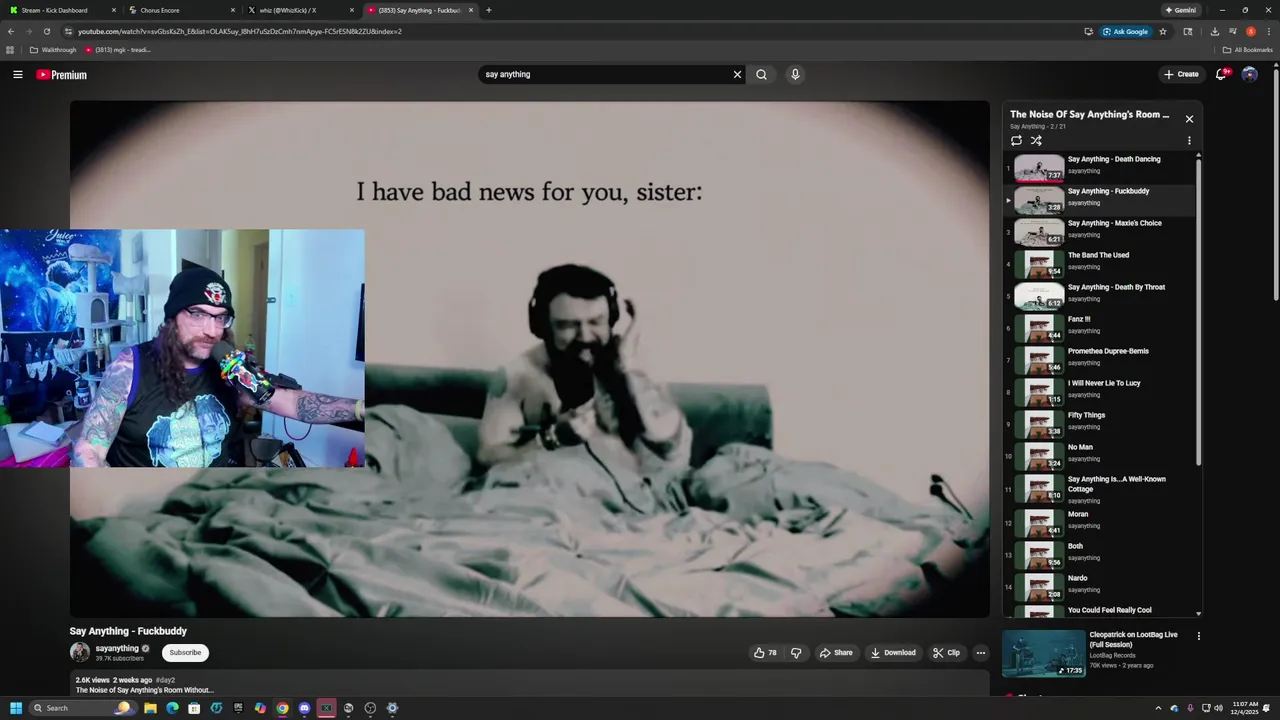Dislike the video with thumbs down
This screenshot has height=720, width=1280.
[x=796, y=653]
